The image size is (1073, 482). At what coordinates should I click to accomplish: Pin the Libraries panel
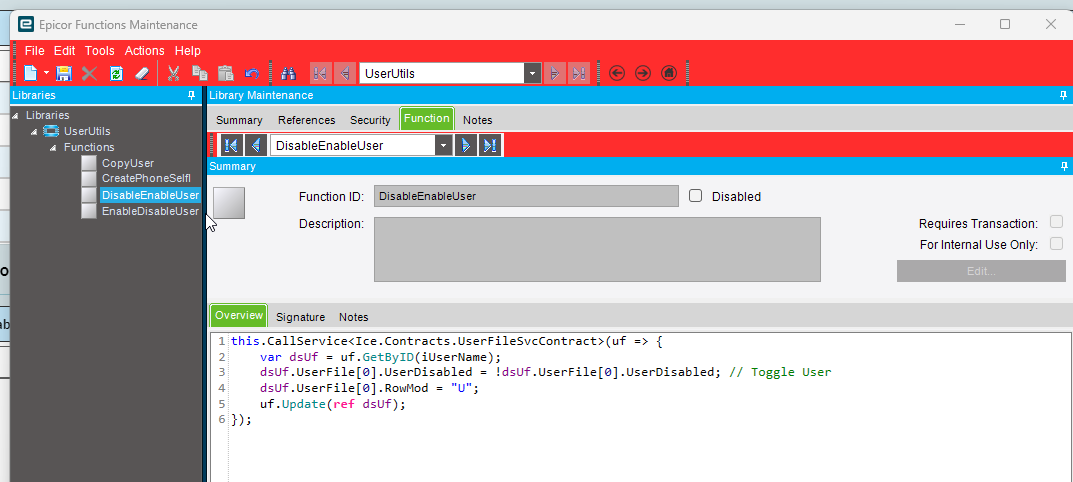pyautogui.click(x=192, y=96)
